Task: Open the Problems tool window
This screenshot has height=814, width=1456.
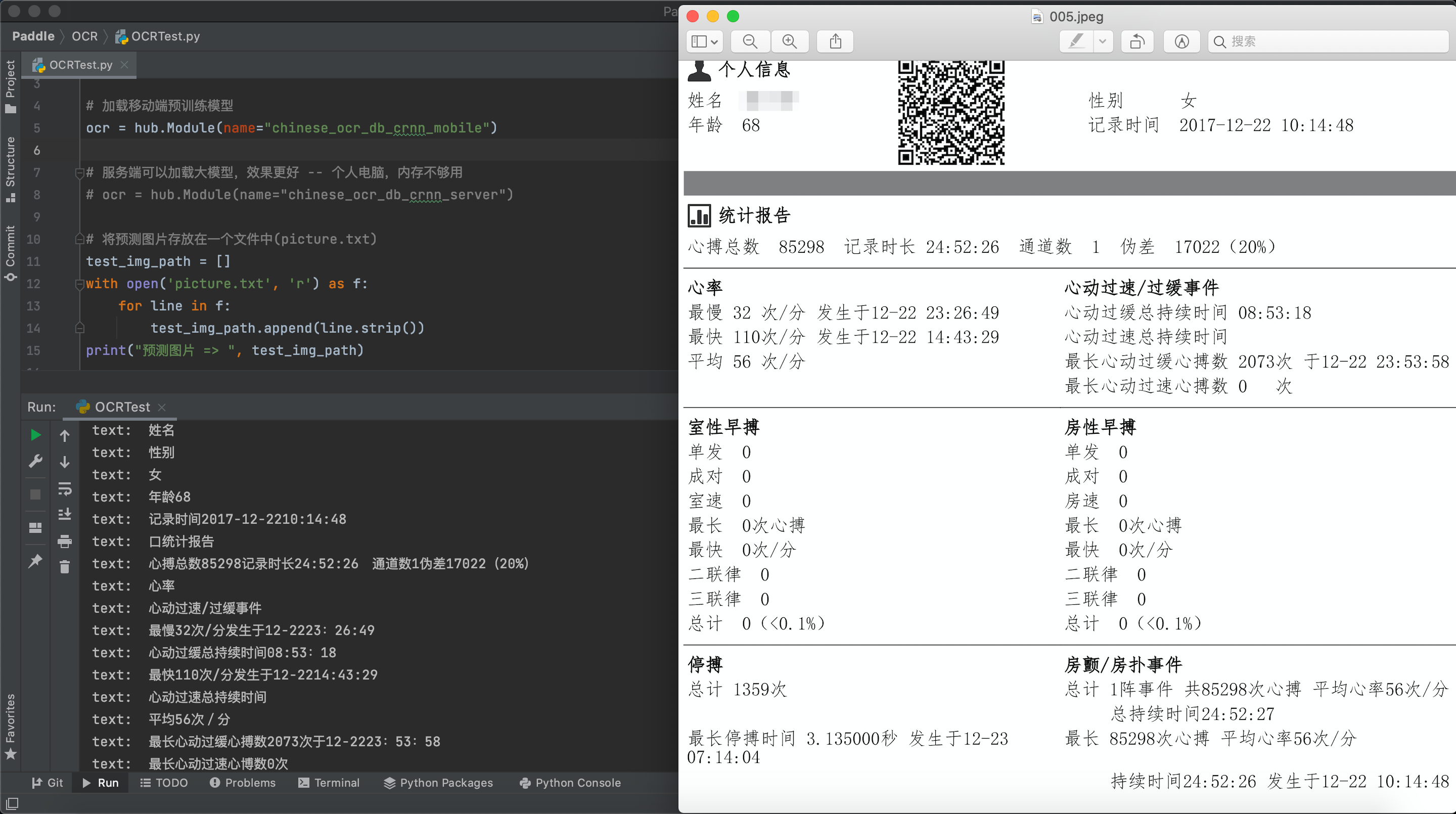Action: 243,782
